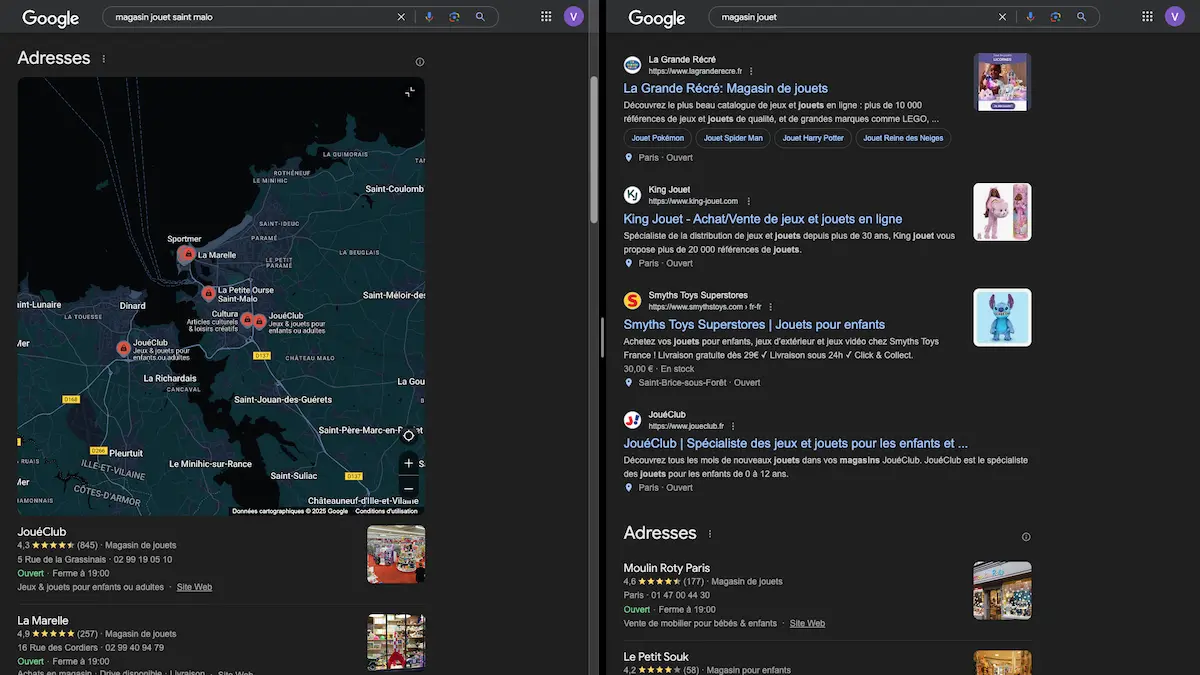Open Google Lens image search in right window

tap(1055, 17)
